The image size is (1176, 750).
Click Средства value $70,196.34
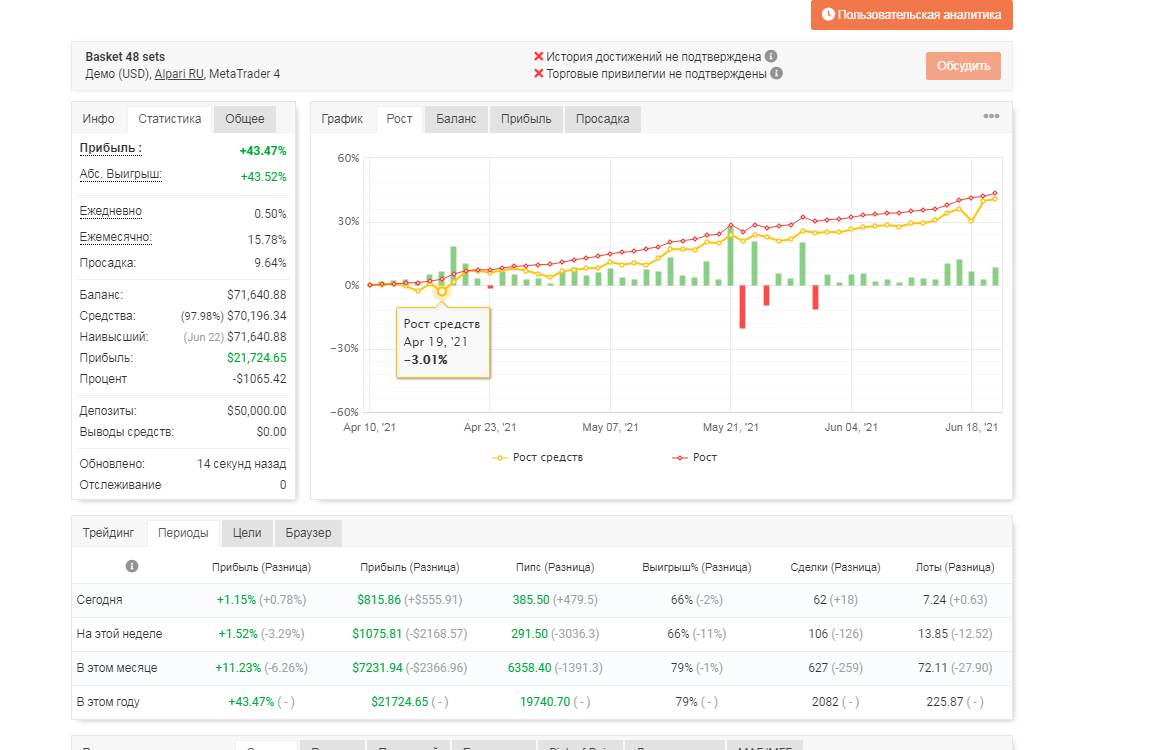point(256,316)
